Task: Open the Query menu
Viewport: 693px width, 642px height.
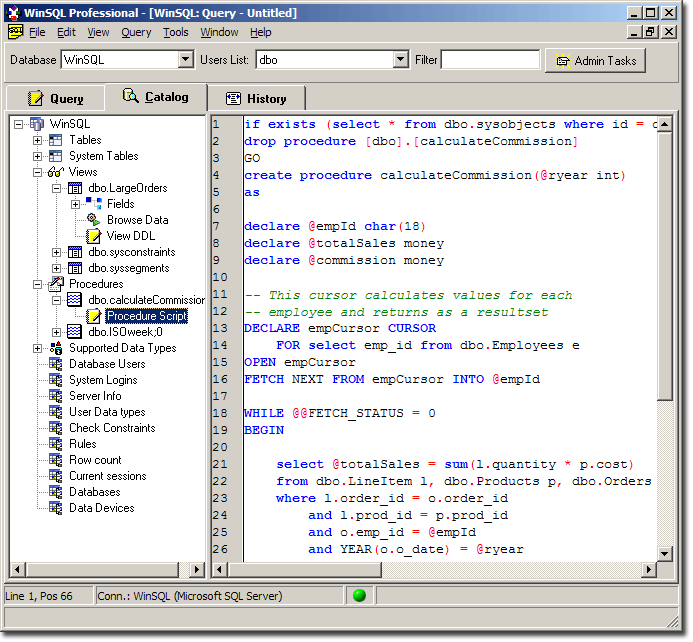Action: click(x=136, y=32)
